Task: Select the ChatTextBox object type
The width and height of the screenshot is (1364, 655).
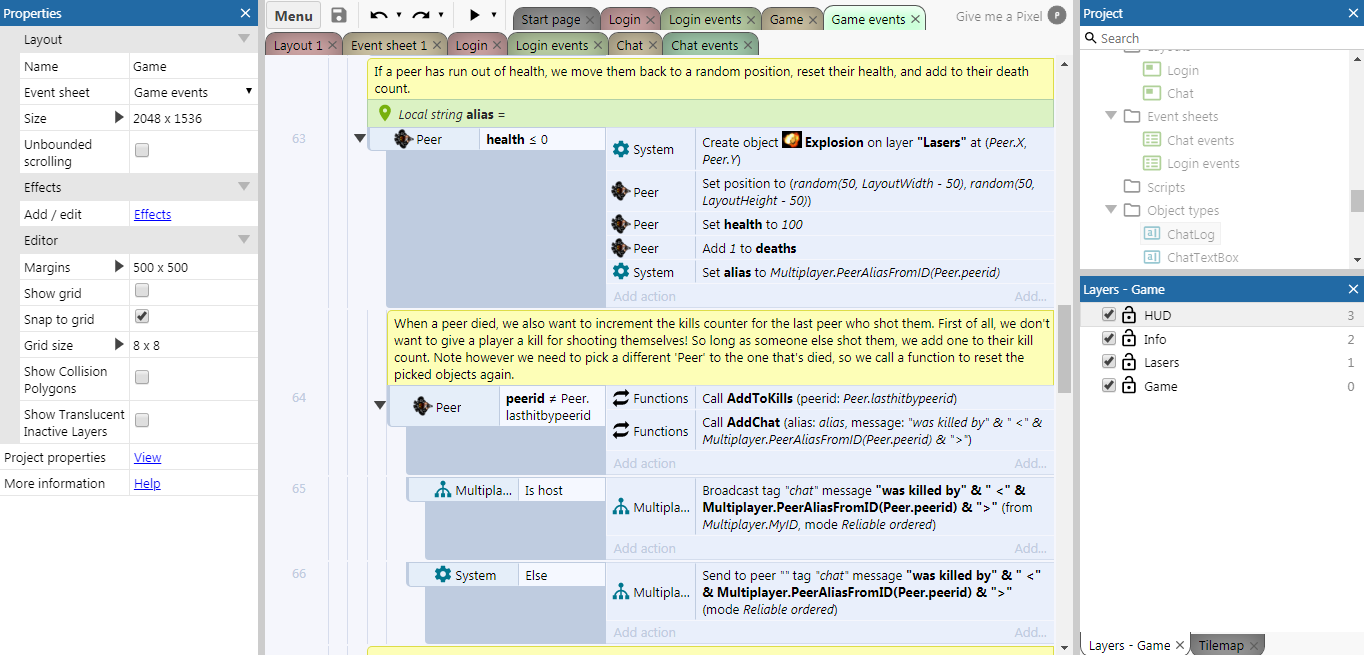Action: (1191, 257)
